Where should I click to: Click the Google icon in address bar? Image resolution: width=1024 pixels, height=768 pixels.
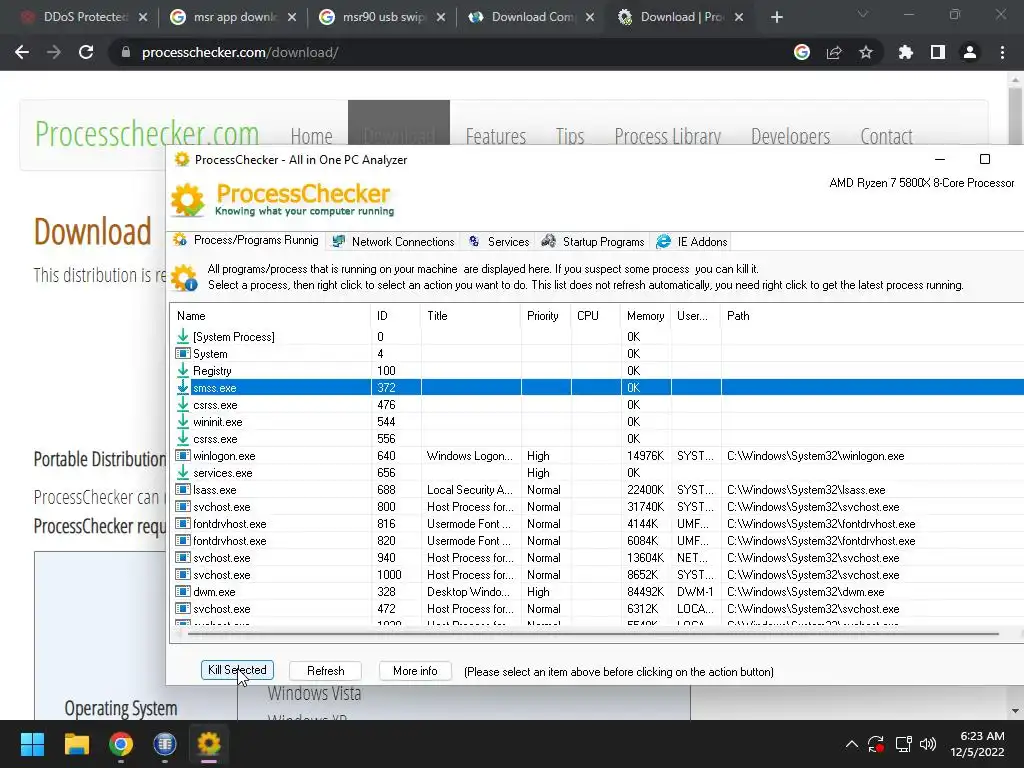[802, 52]
